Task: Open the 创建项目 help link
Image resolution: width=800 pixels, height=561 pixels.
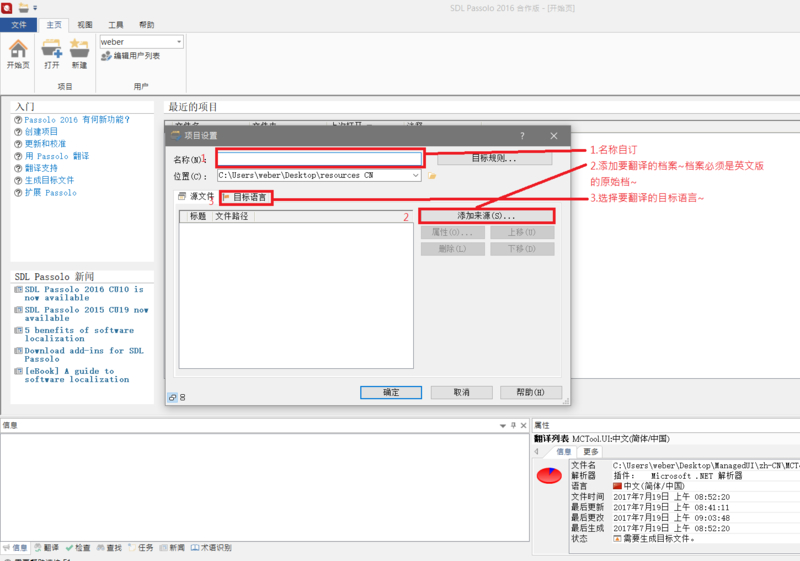Action: 41,132
